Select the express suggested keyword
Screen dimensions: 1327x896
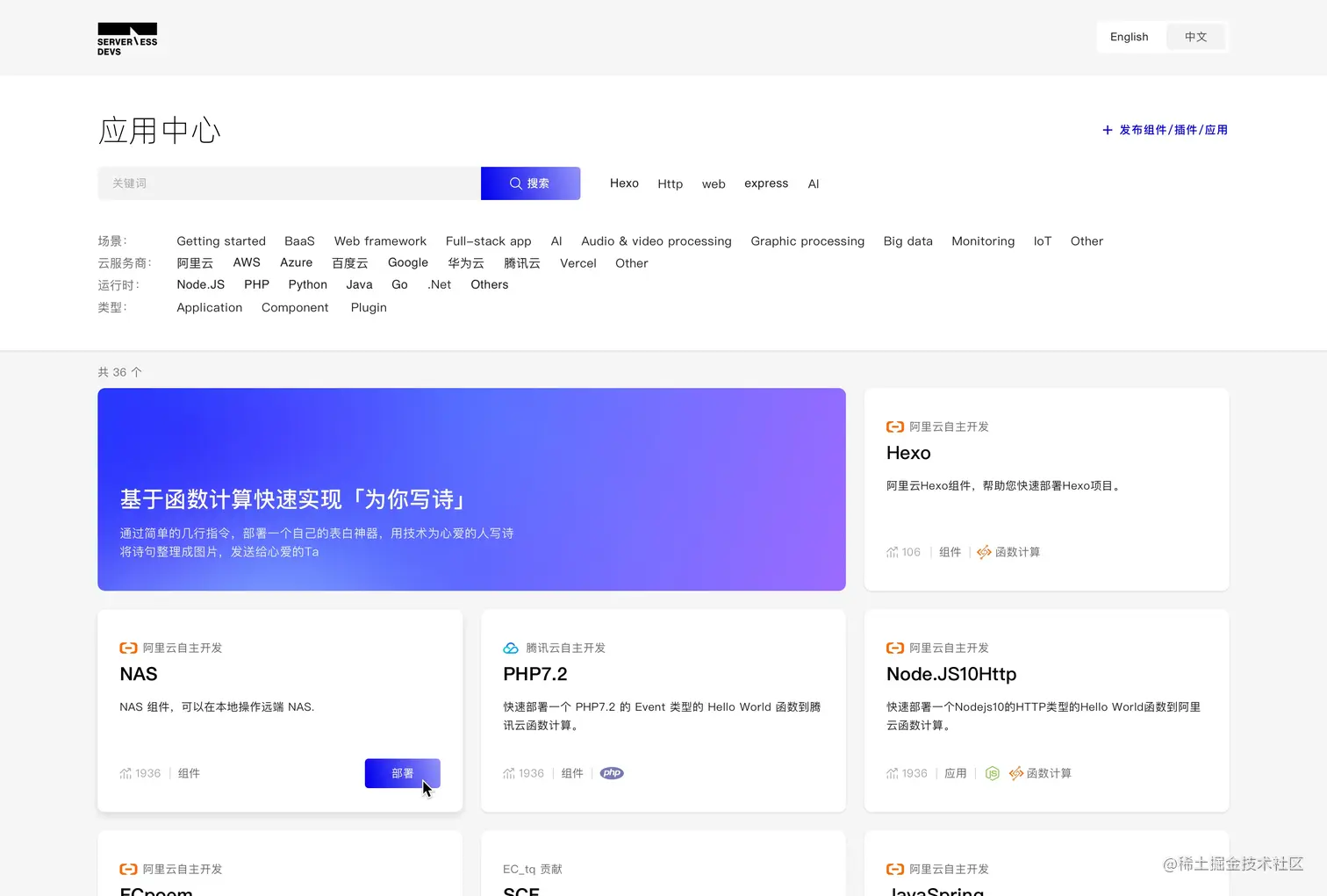point(766,183)
